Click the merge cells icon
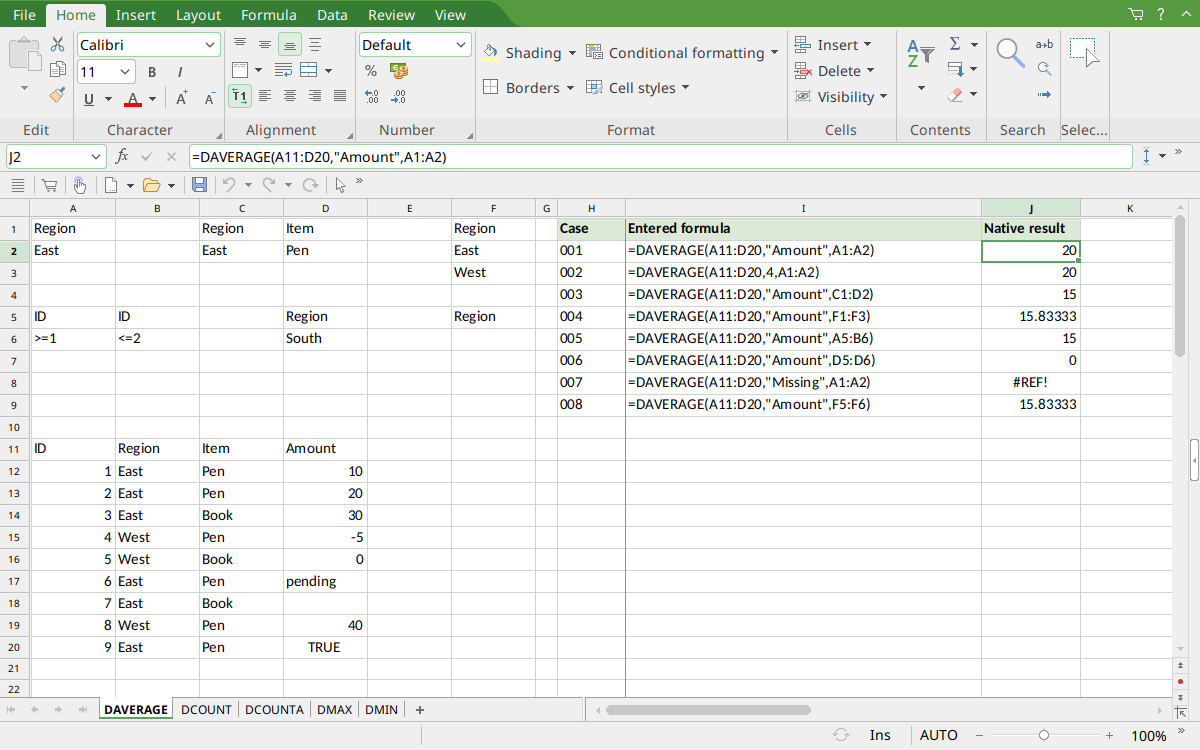This screenshot has width=1200, height=750. pos(309,70)
